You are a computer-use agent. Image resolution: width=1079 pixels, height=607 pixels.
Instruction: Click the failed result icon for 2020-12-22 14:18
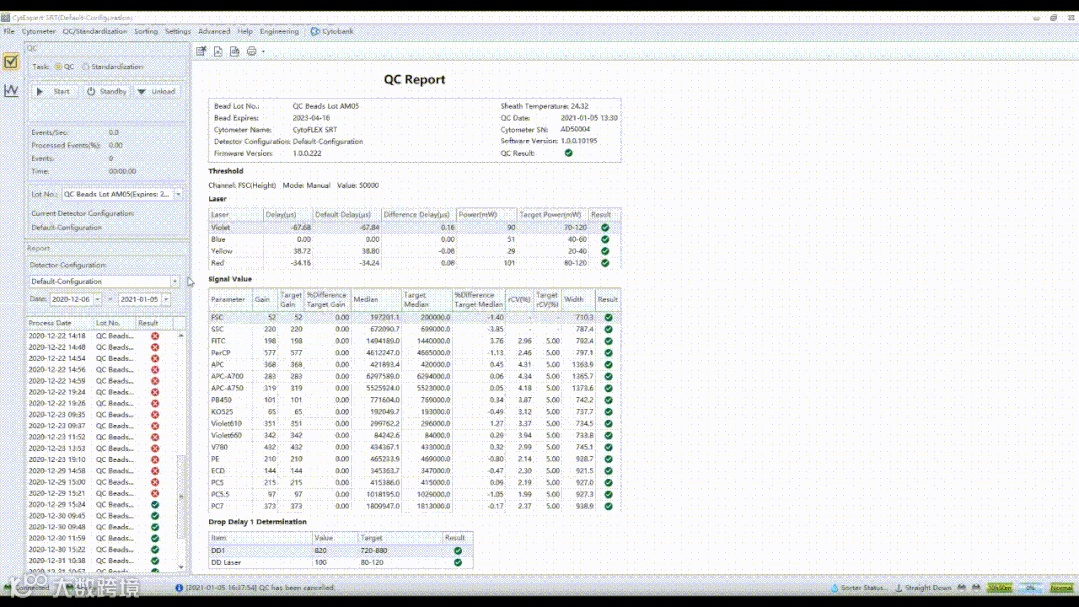pyautogui.click(x=155, y=336)
